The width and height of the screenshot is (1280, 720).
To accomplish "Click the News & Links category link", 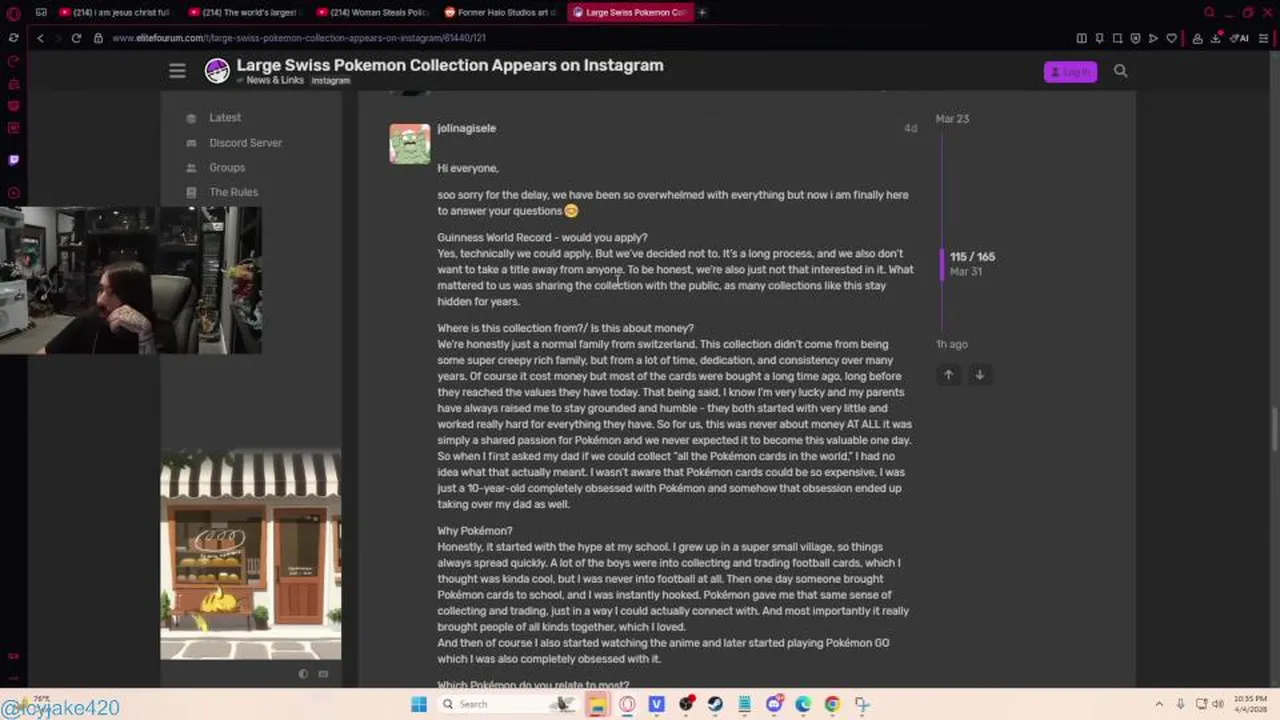I will point(274,80).
